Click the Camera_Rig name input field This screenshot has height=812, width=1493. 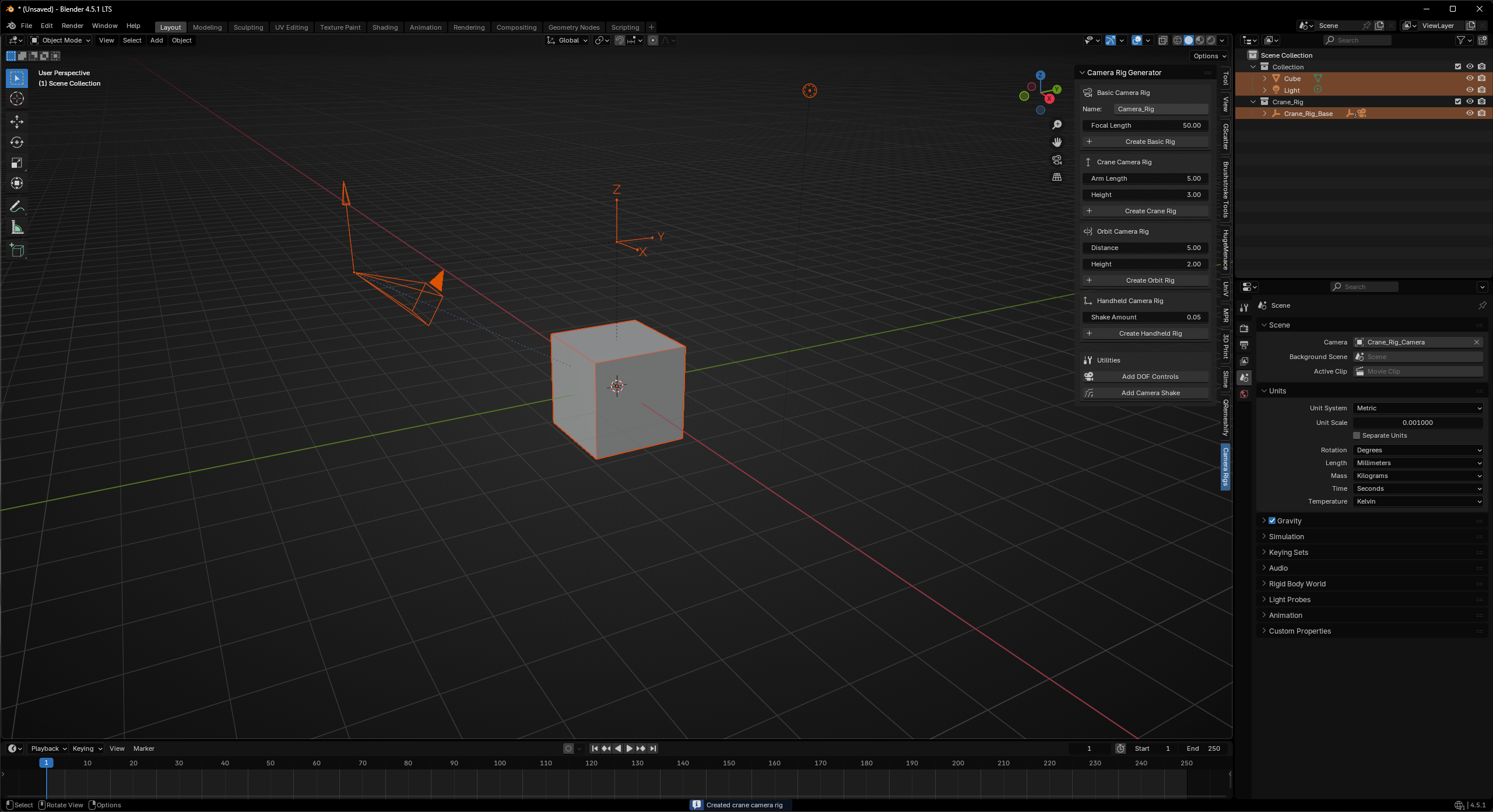click(1160, 108)
